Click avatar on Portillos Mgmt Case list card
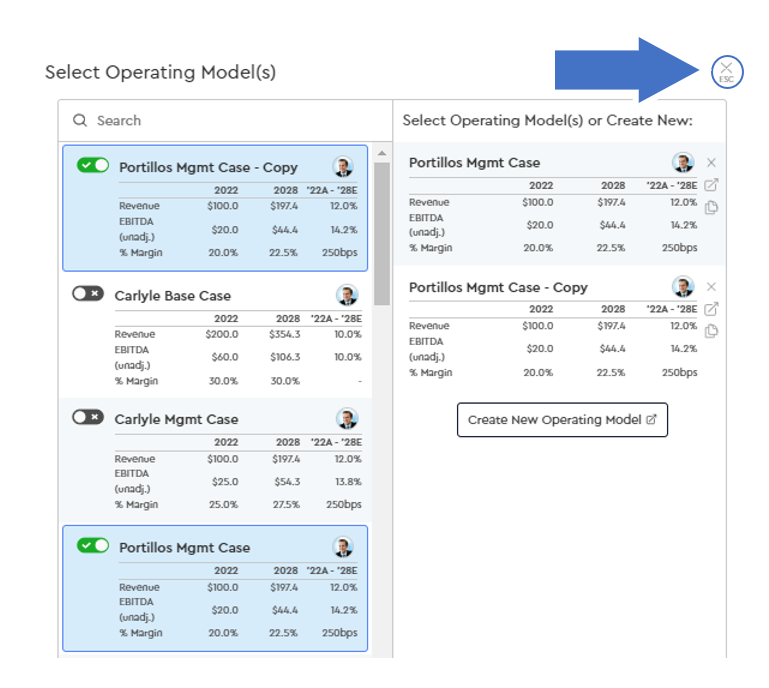769x688 pixels. 343,547
